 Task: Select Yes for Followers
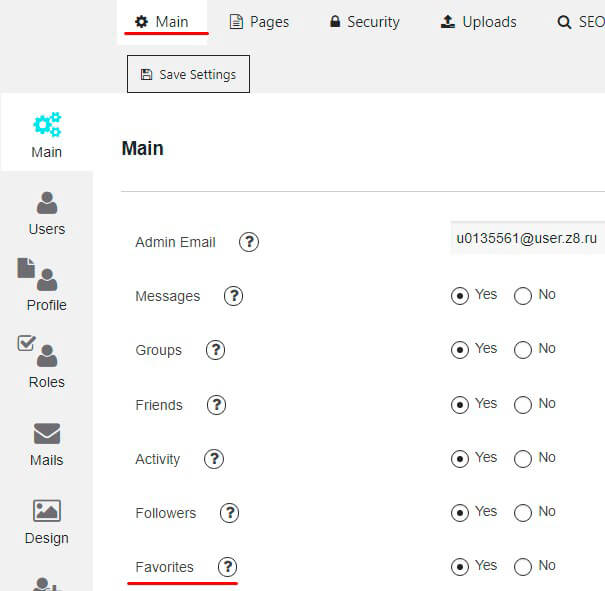tap(460, 513)
